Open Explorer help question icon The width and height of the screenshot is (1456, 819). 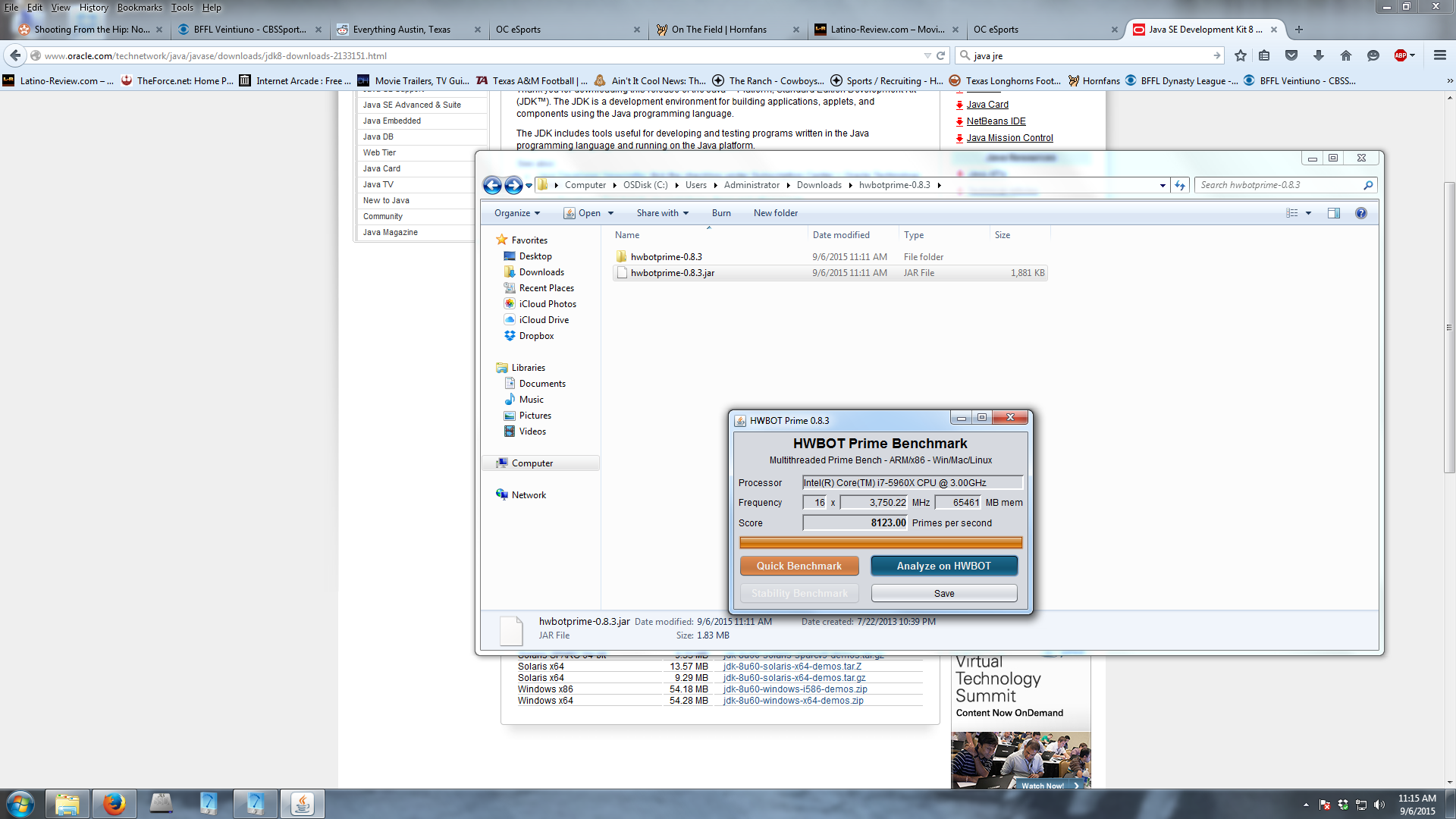(1361, 213)
